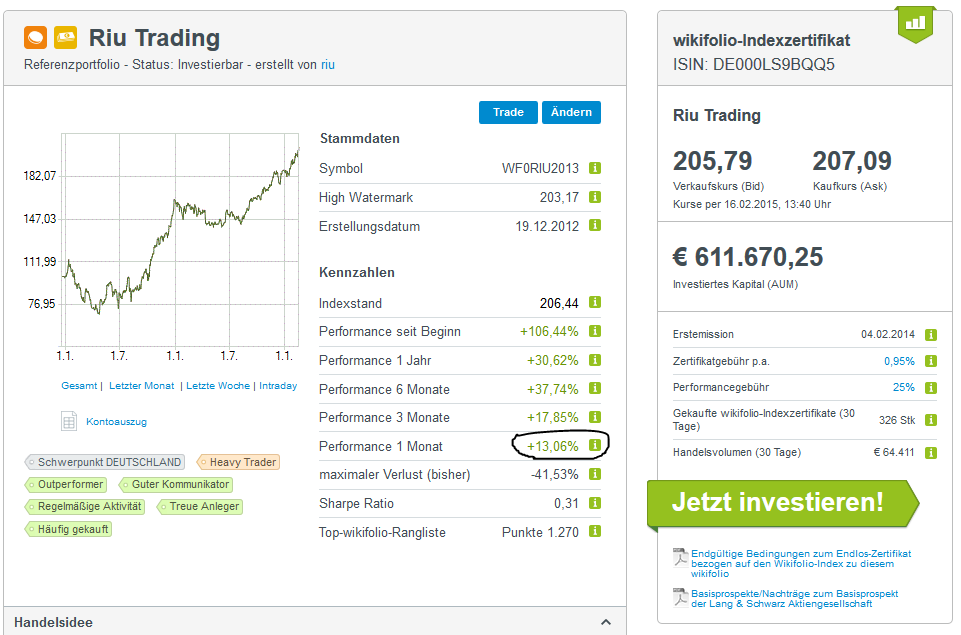Click the 326 Stk value
The width and height of the screenshot is (961, 635).
(x=897, y=420)
